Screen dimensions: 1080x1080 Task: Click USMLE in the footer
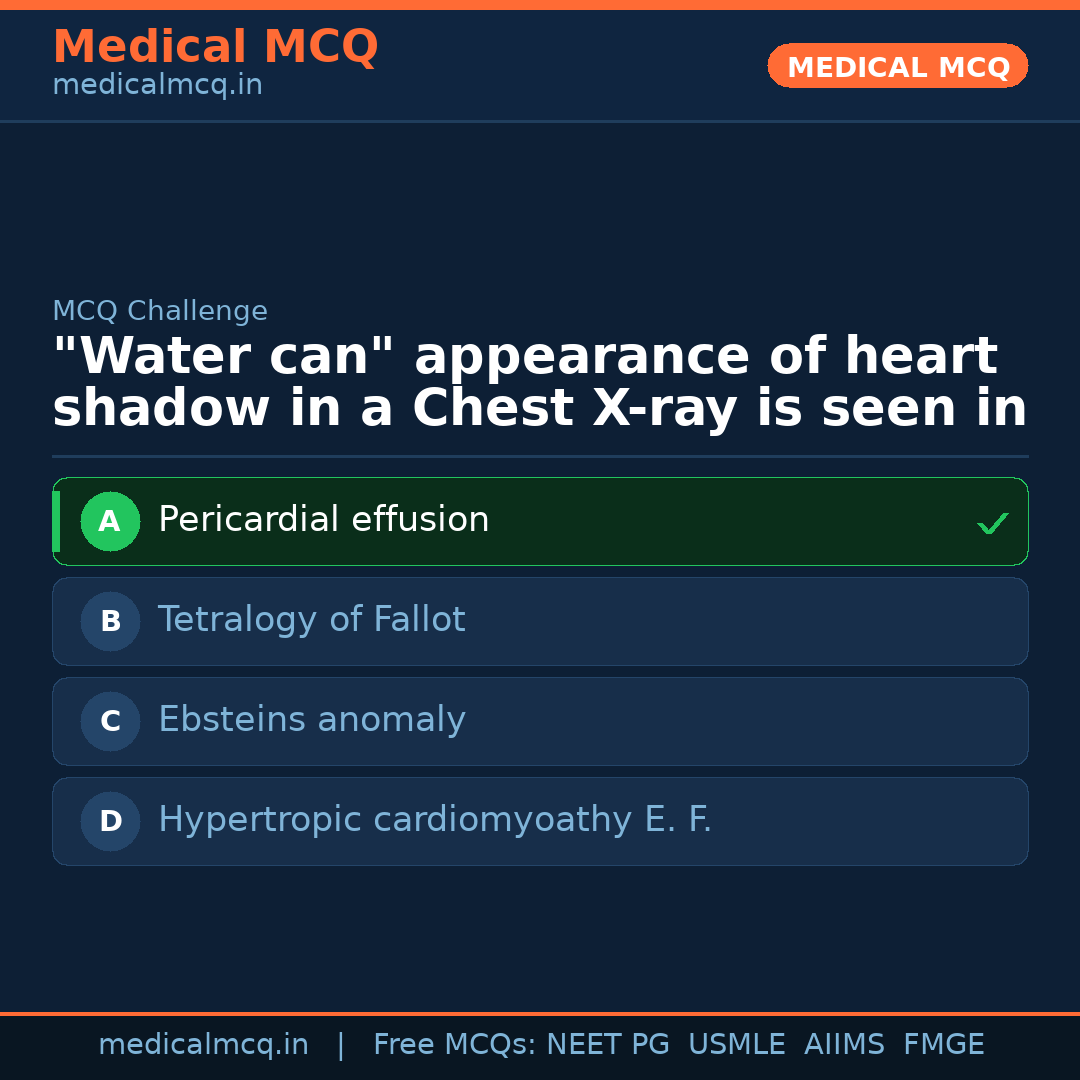736,1045
